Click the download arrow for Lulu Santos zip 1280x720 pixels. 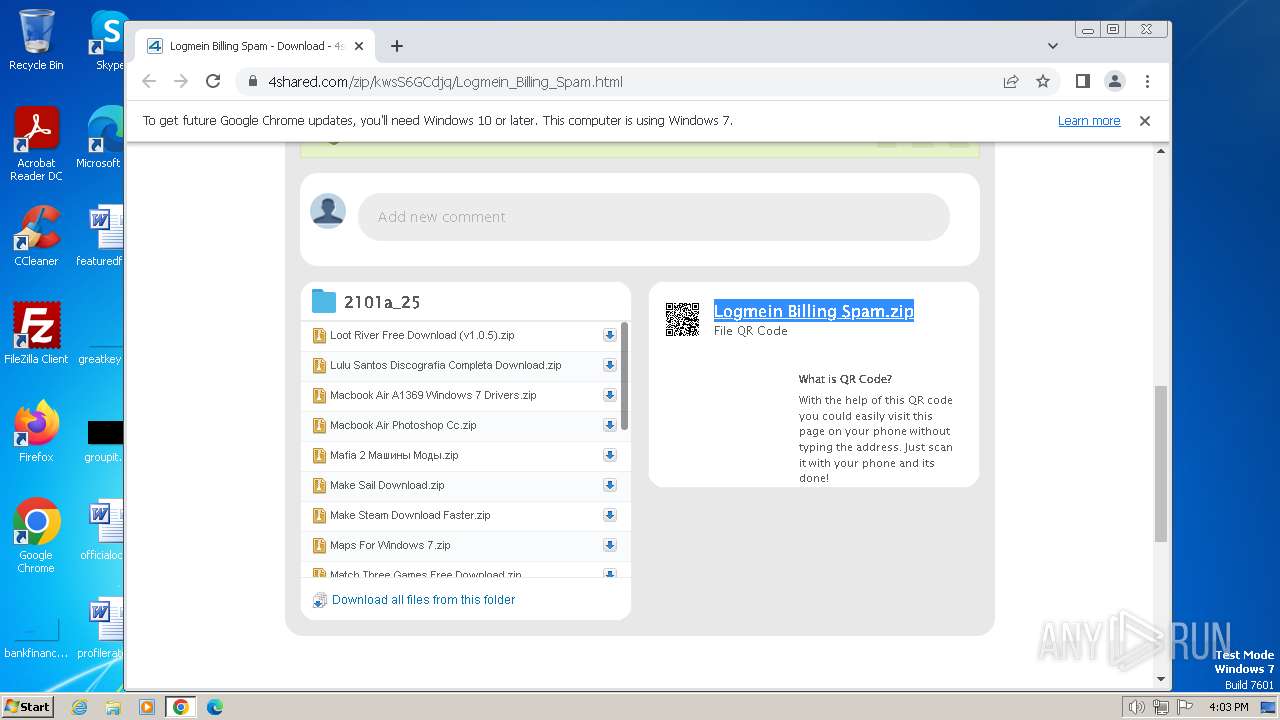[609, 365]
